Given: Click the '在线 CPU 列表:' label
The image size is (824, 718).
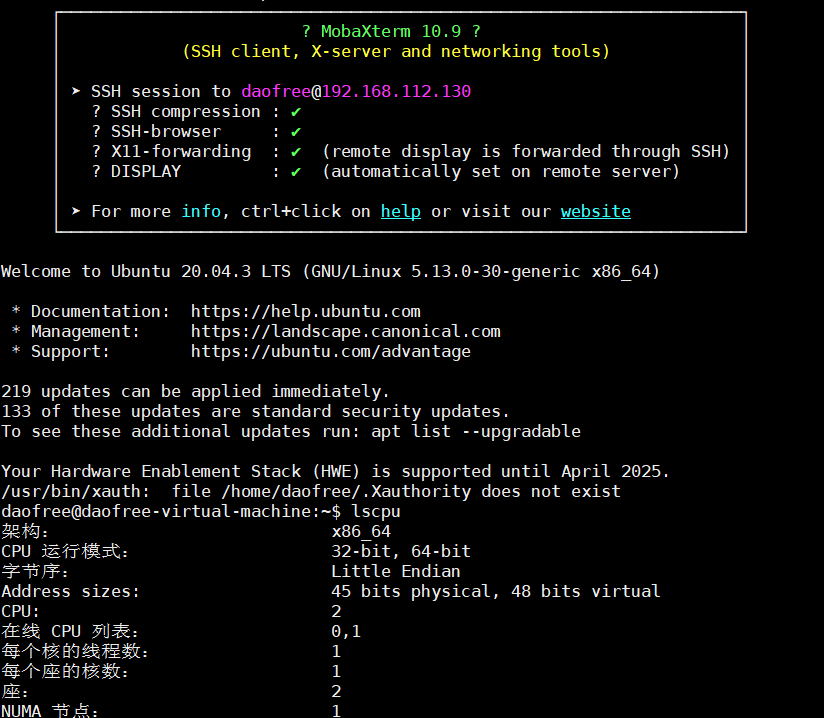Looking at the screenshot, I should 70,631.
